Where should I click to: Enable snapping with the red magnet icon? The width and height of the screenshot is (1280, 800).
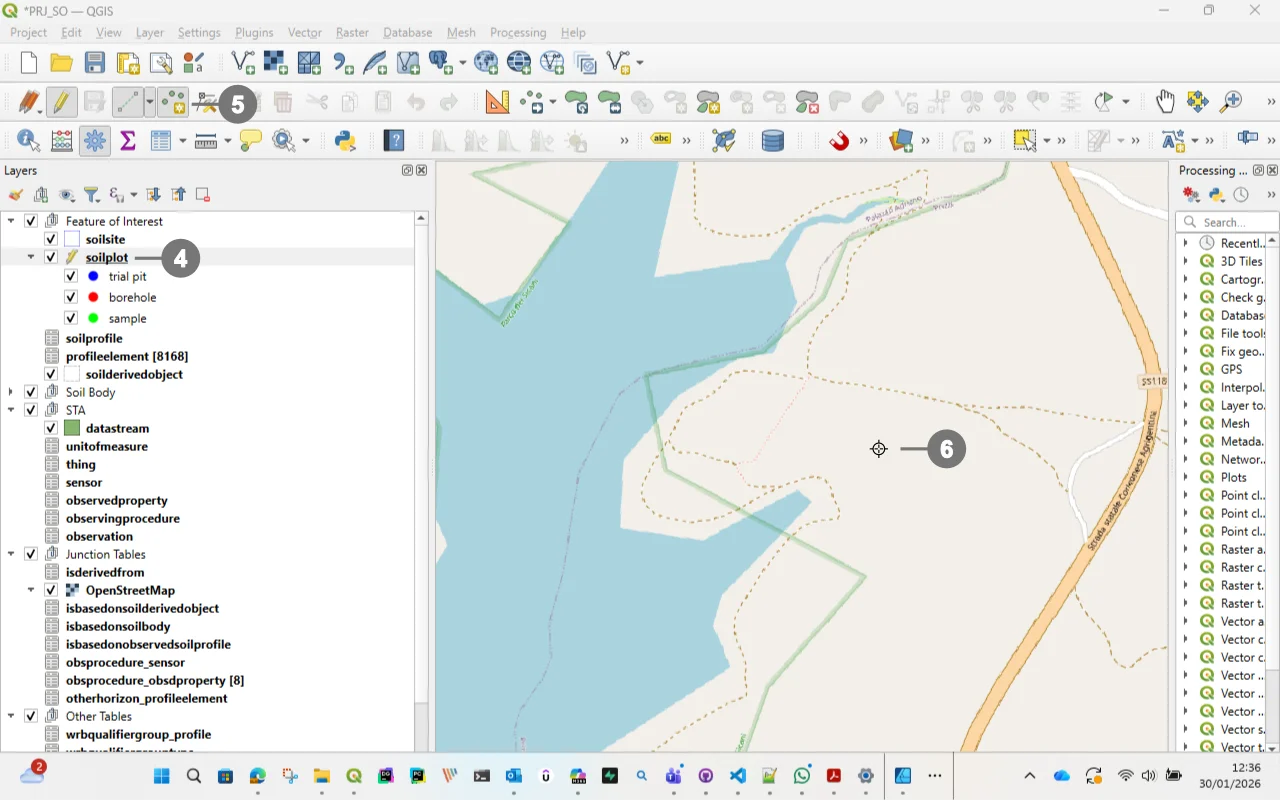(x=839, y=141)
